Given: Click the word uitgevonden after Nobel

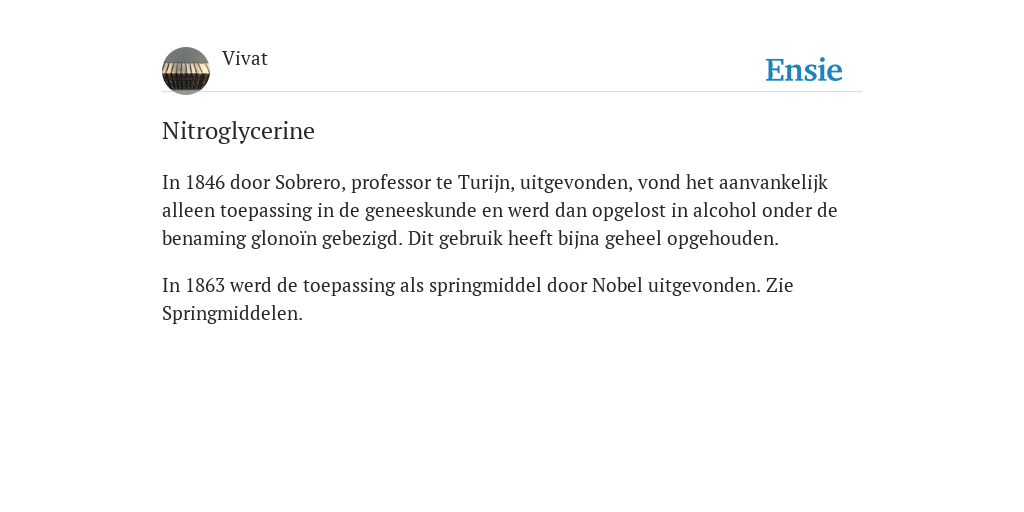Looking at the screenshot, I should 704,286.
